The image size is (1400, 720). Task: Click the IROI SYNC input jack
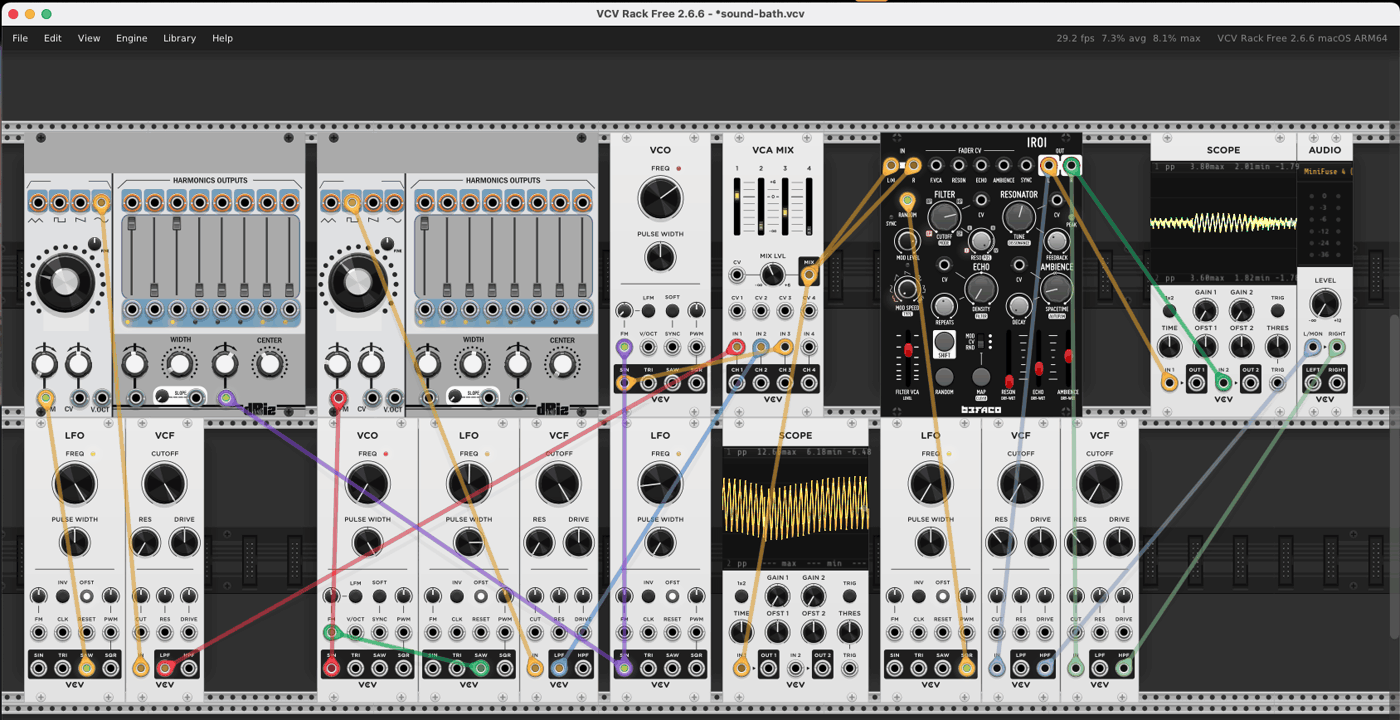pyautogui.click(x=1026, y=166)
